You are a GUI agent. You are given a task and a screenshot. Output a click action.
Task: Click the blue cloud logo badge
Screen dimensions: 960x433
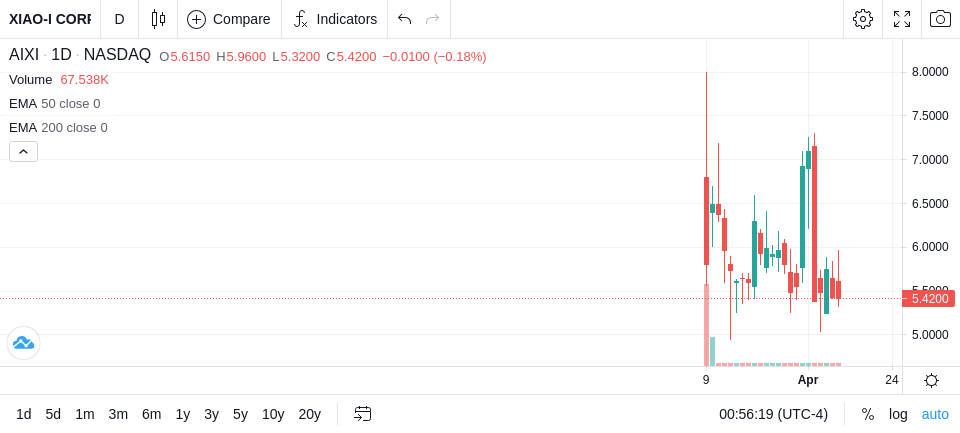click(23, 343)
